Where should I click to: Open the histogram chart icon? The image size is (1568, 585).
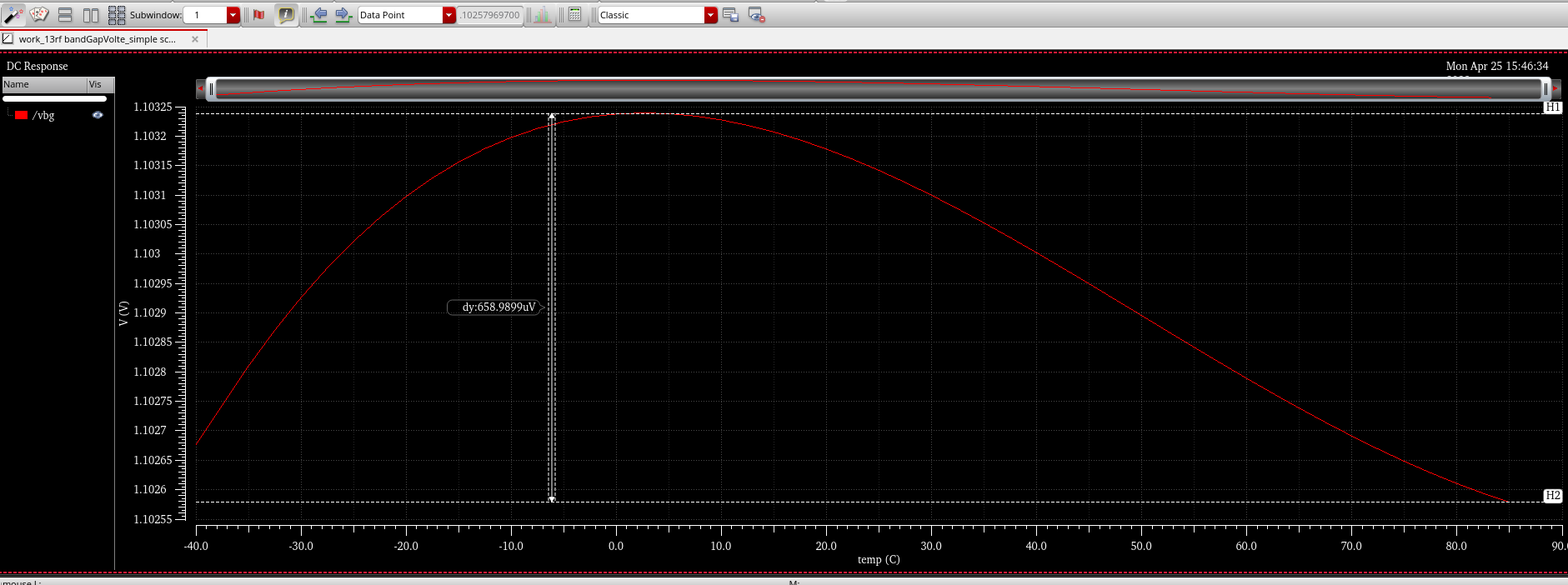click(x=543, y=14)
